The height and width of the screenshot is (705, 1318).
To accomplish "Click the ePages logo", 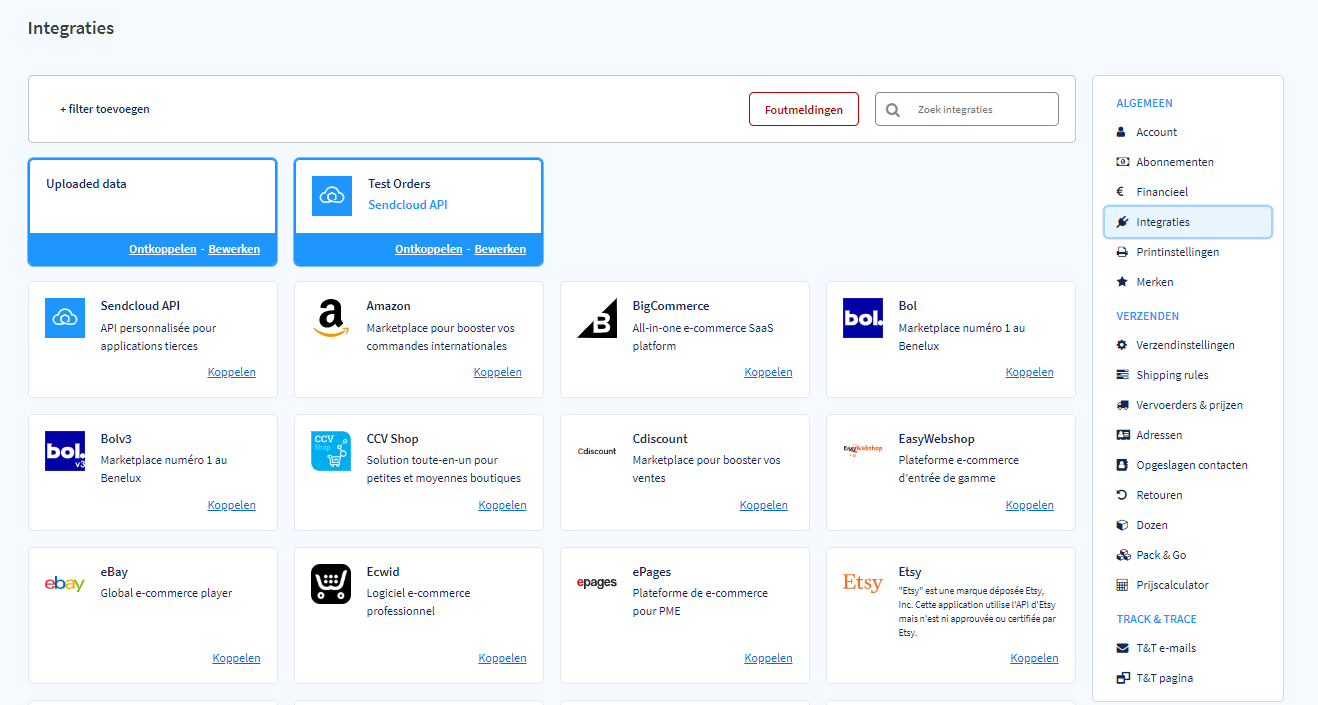I will point(597,583).
